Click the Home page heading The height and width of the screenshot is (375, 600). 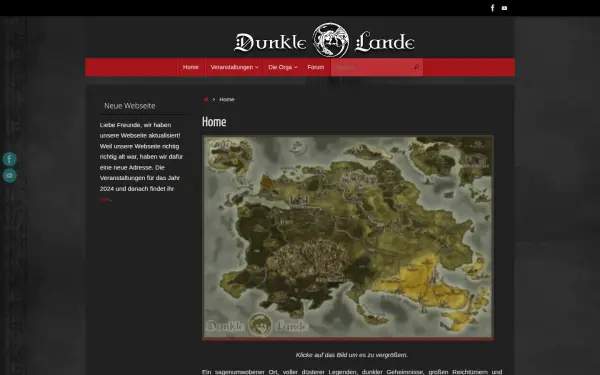coord(214,122)
